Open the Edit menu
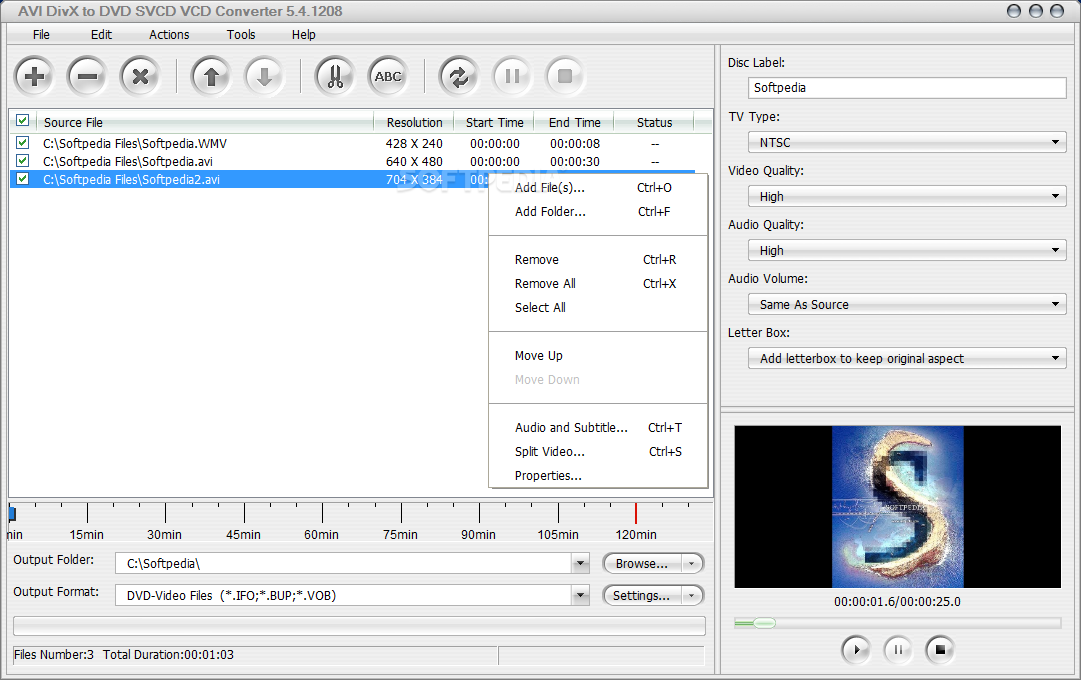 point(101,34)
